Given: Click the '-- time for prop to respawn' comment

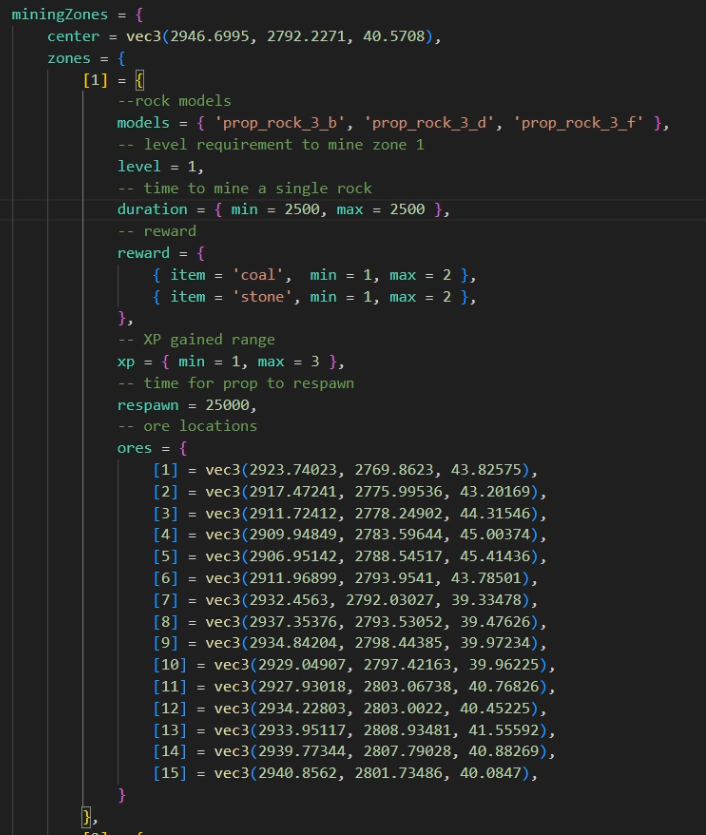Looking at the screenshot, I should (235, 383).
